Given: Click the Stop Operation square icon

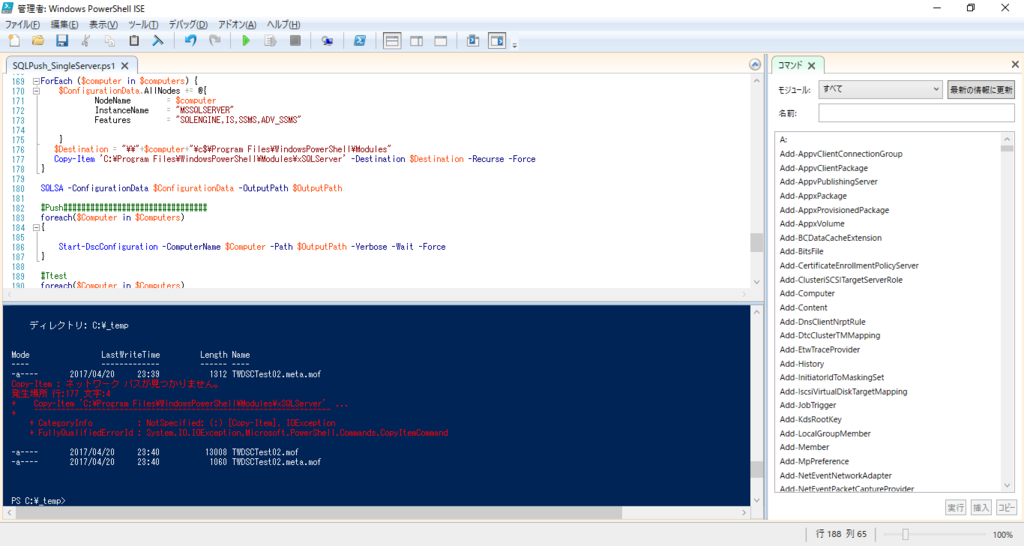Looking at the screenshot, I should [295, 41].
